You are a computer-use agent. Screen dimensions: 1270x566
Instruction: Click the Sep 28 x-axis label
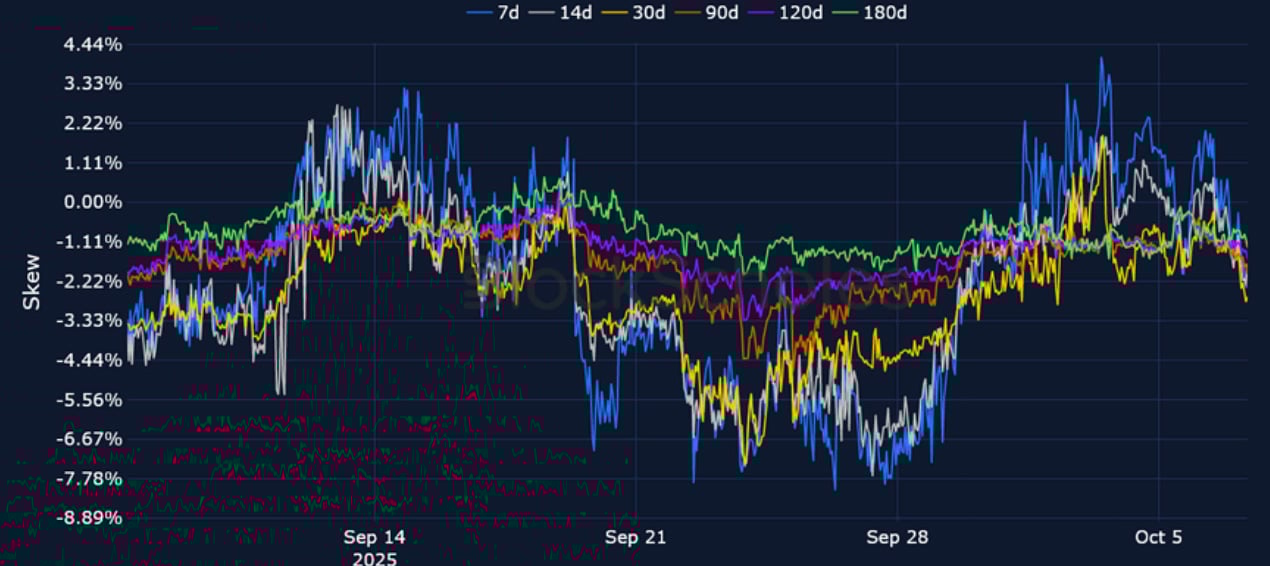(x=897, y=538)
